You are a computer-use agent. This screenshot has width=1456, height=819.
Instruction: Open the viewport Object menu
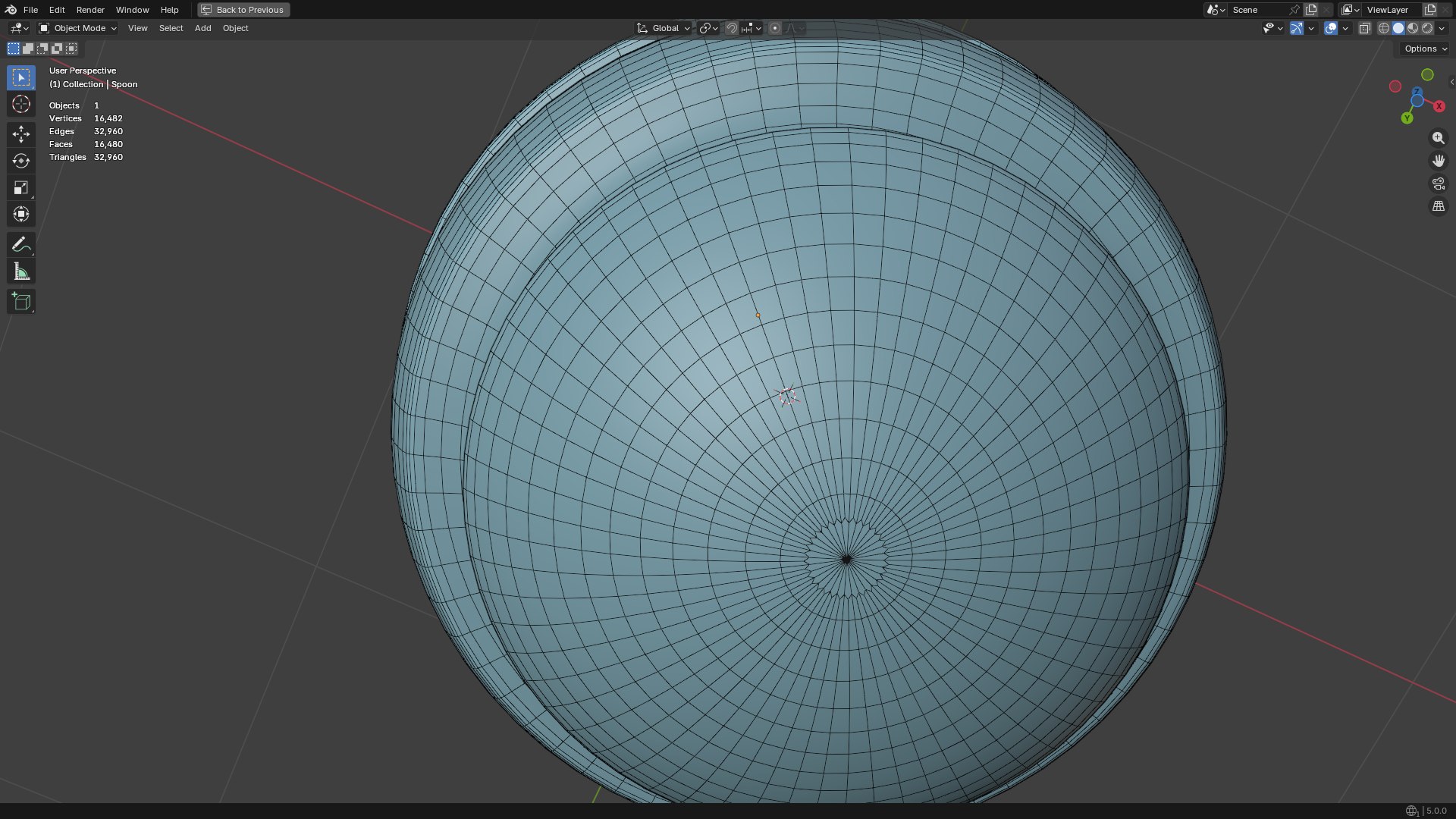pyautogui.click(x=235, y=28)
